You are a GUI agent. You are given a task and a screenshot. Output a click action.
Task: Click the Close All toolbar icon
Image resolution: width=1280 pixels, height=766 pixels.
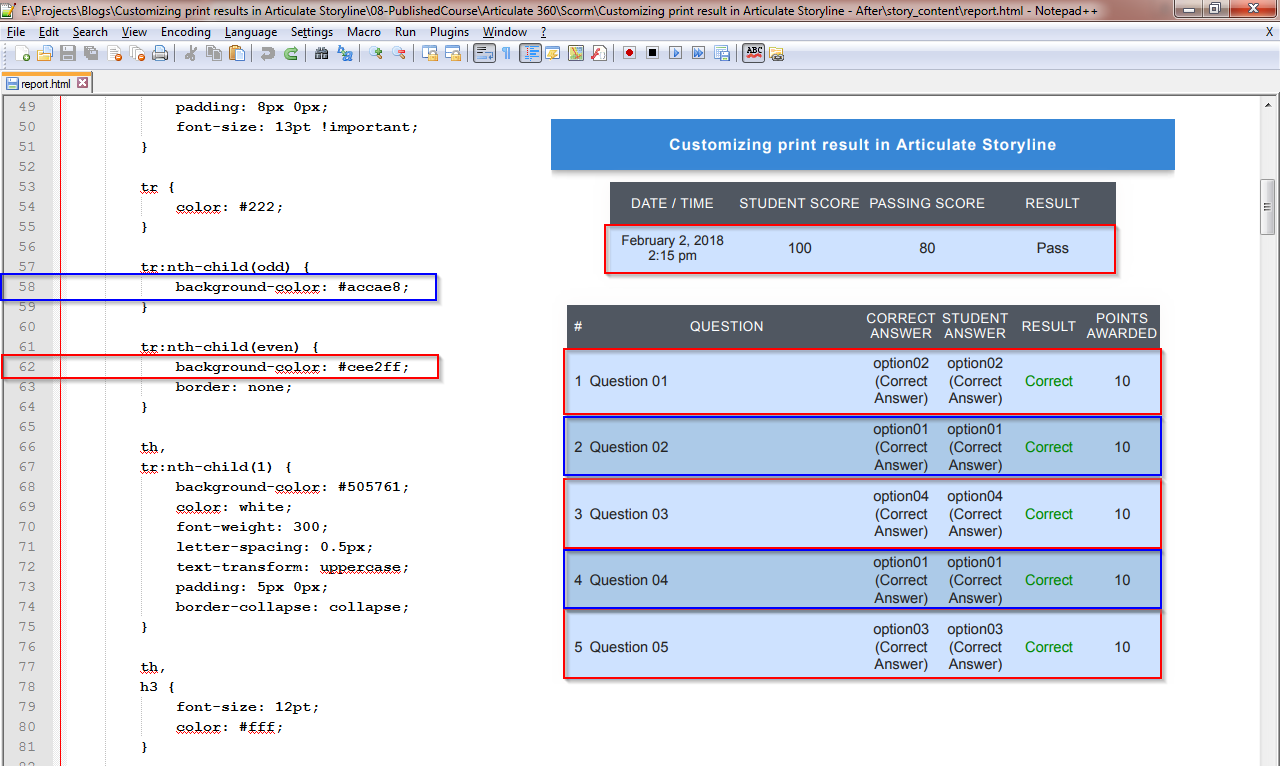(137, 53)
